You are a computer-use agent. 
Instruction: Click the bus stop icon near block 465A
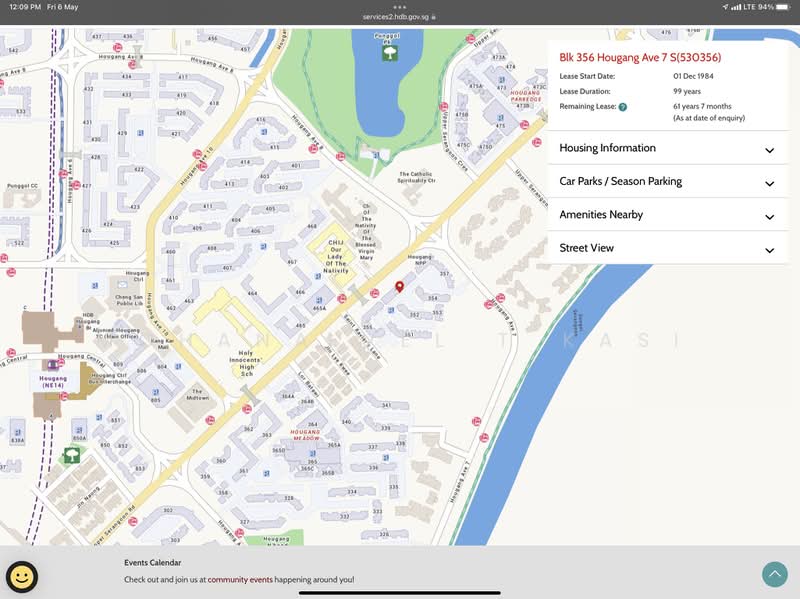(342, 298)
